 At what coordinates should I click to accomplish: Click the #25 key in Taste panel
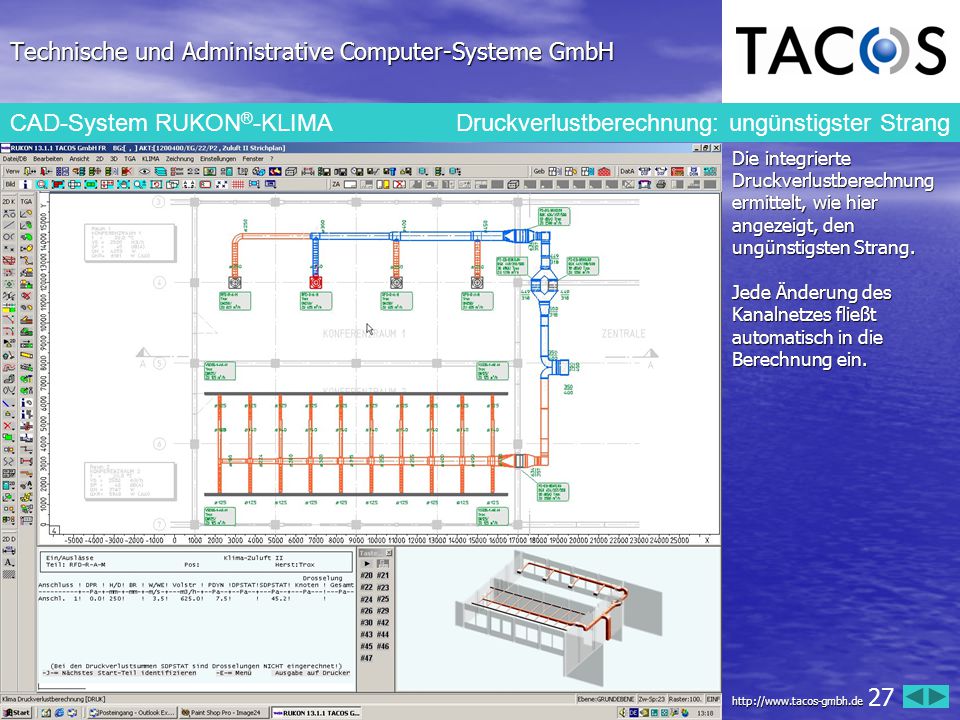coord(383,599)
